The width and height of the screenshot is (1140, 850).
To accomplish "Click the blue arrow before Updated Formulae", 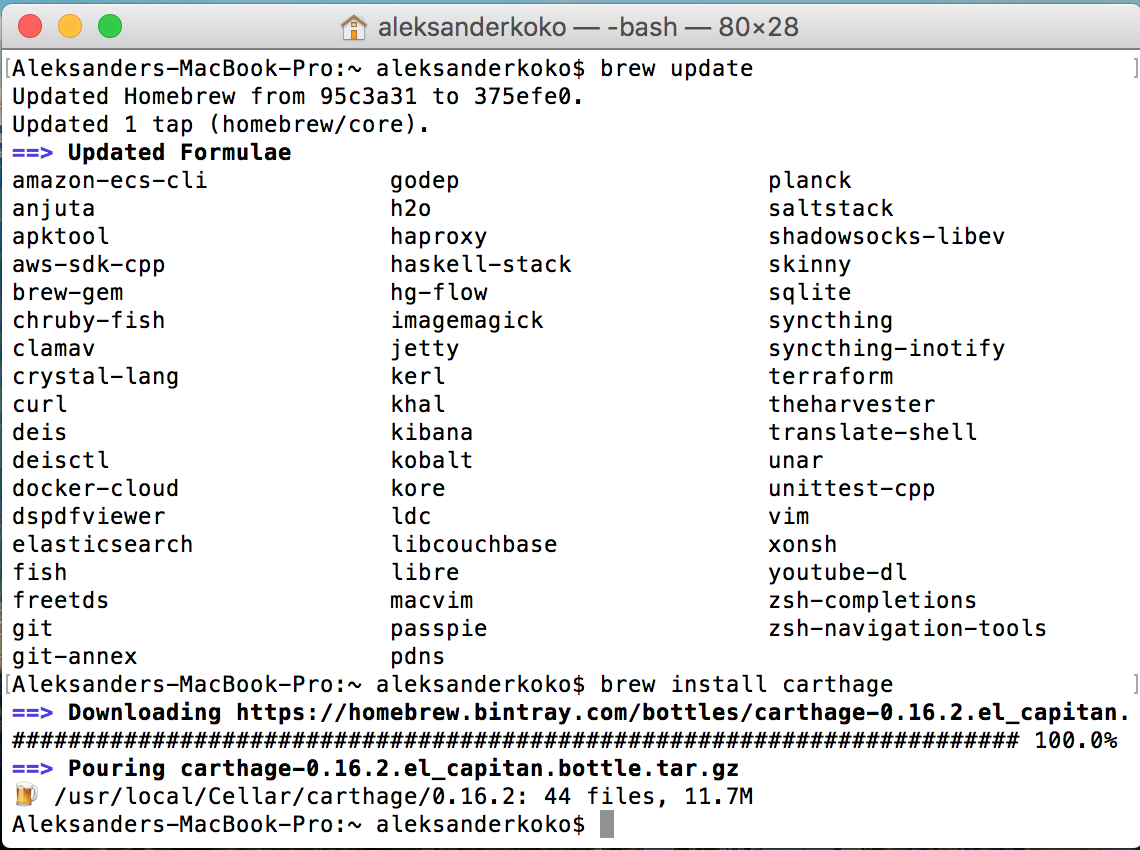I will click(x=37, y=153).
